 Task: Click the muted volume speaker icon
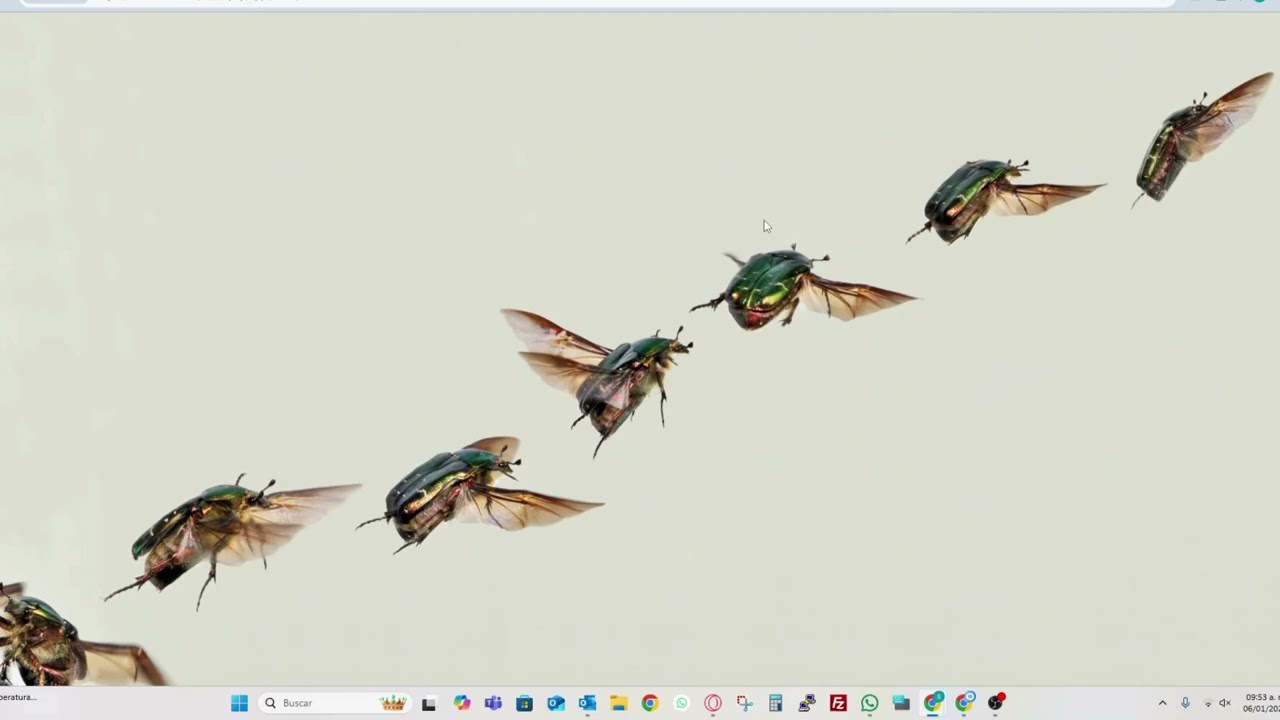coord(1225,703)
